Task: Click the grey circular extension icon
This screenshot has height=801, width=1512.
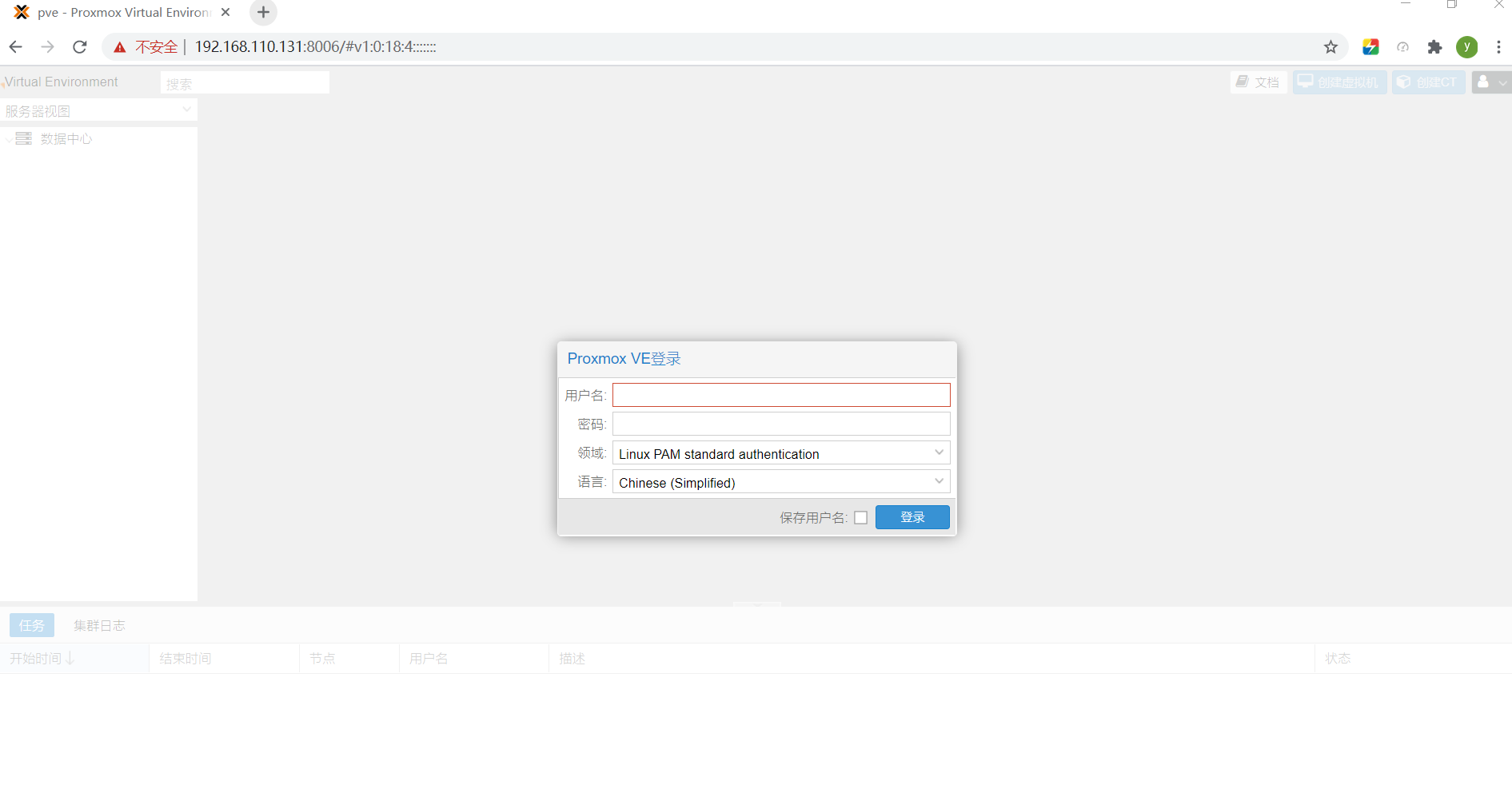Action: click(x=1402, y=47)
